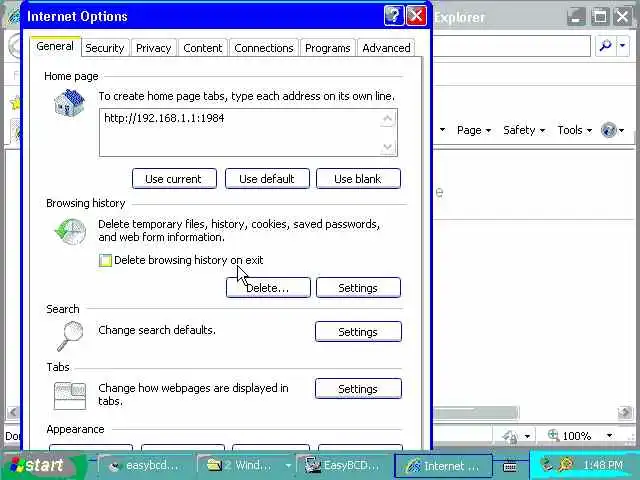This screenshot has height=480, width=640.
Task: Click the status bar security icon
Action: click(510, 436)
